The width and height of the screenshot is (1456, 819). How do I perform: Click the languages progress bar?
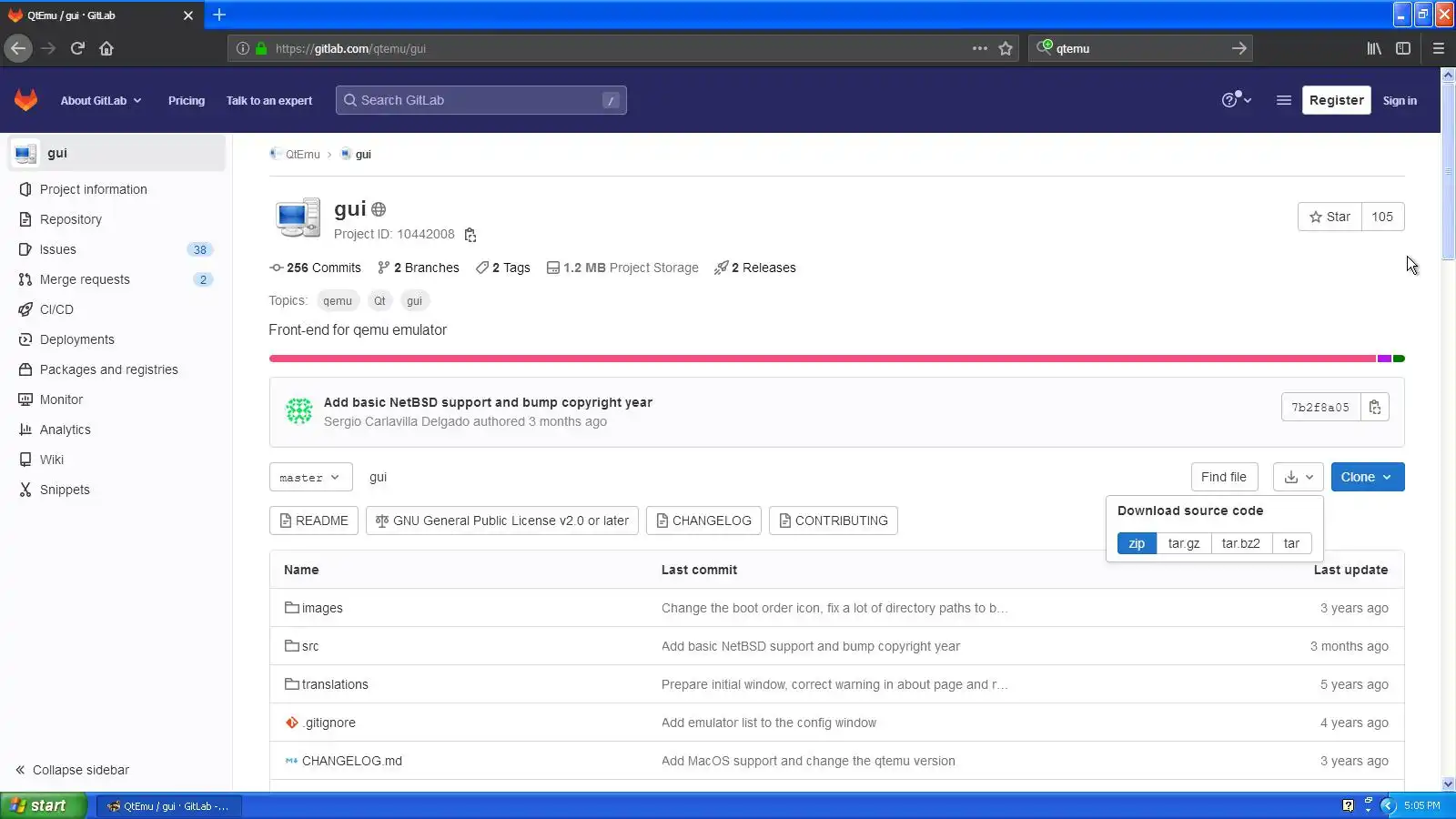click(x=837, y=359)
